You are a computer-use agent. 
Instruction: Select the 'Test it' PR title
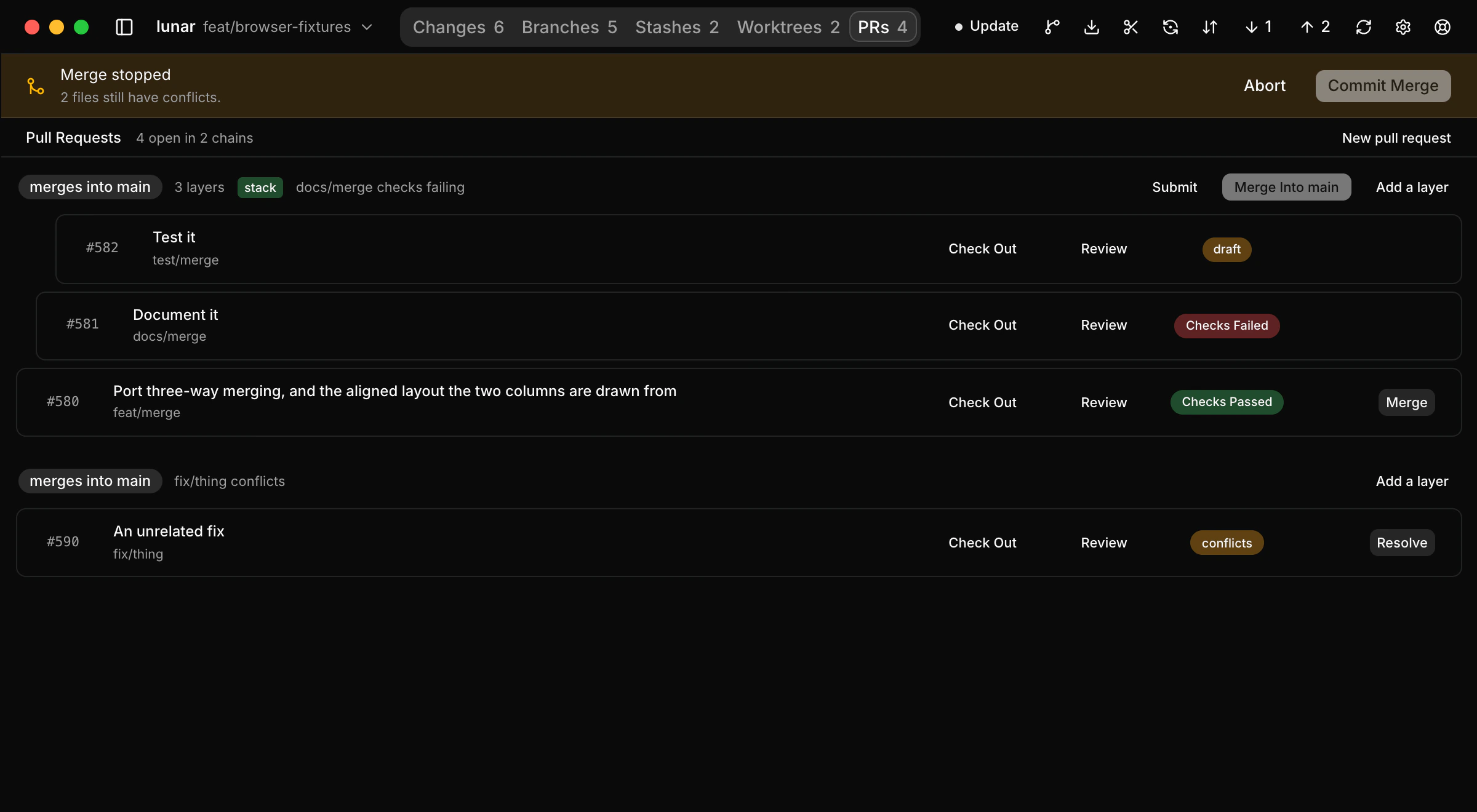[x=174, y=237]
